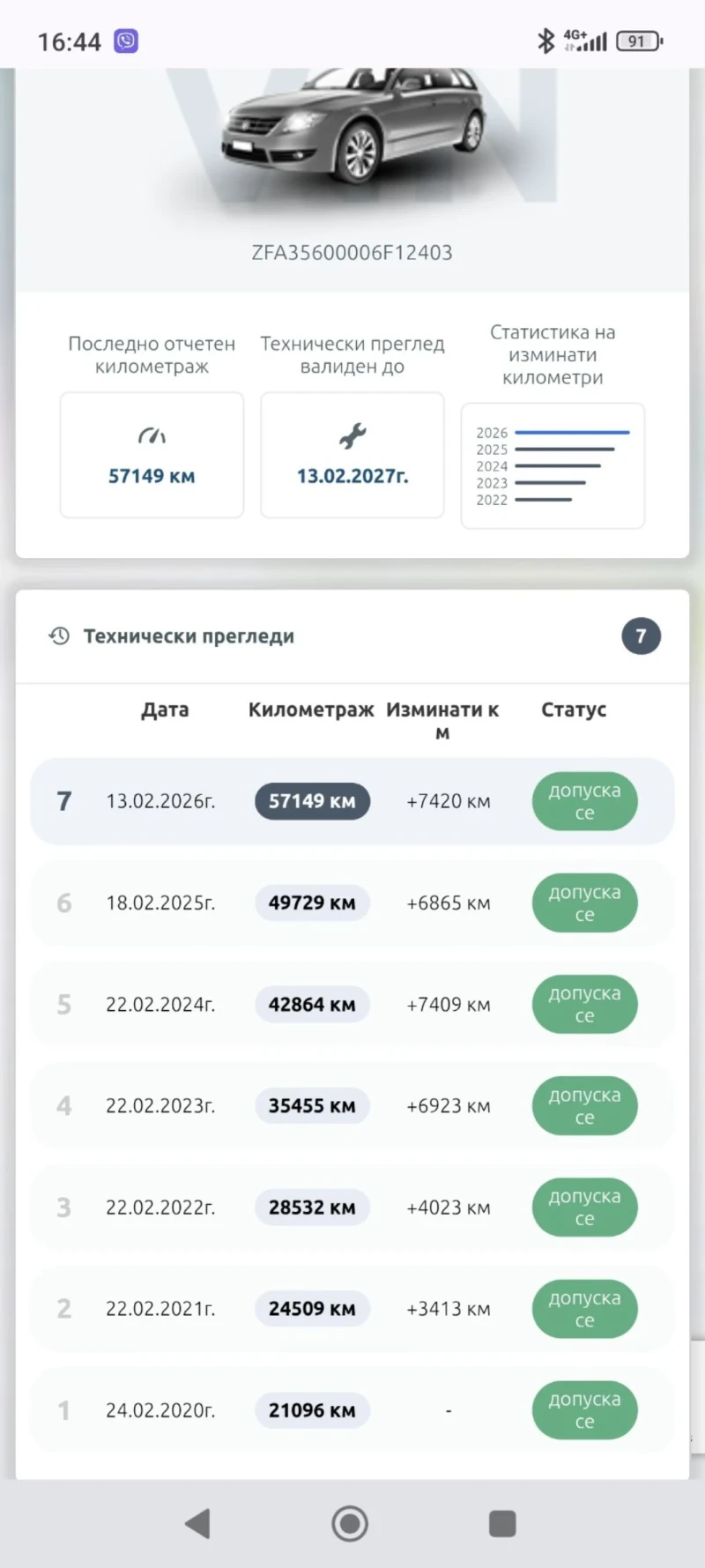The width and height of the screenshot is (705, 1568).
Task: Tap допуска се status for 18.02.2025
Action: (584, 903)
